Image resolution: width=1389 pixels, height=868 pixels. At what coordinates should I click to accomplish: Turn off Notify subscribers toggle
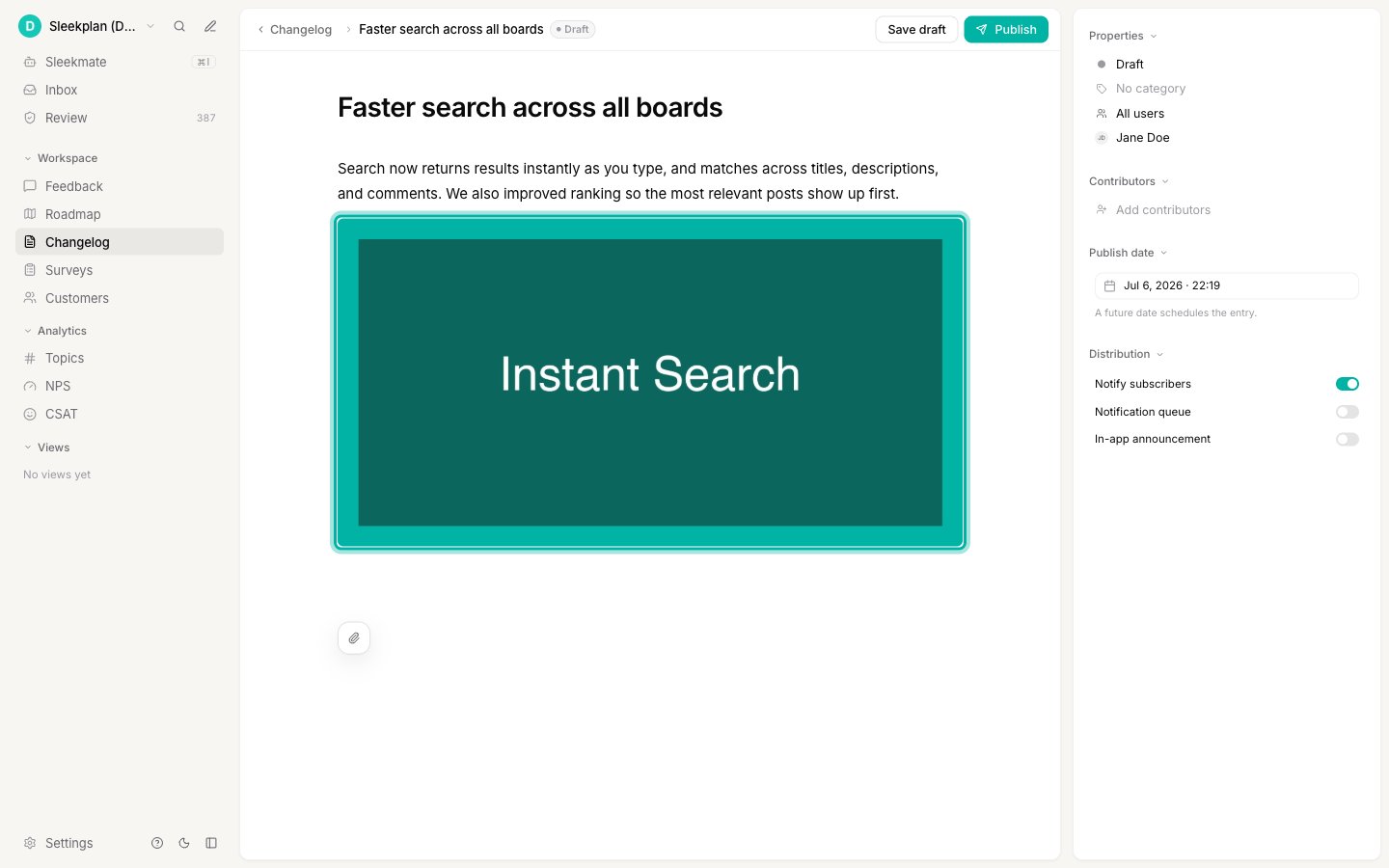pyautogui.click(x=1348, y=384)
